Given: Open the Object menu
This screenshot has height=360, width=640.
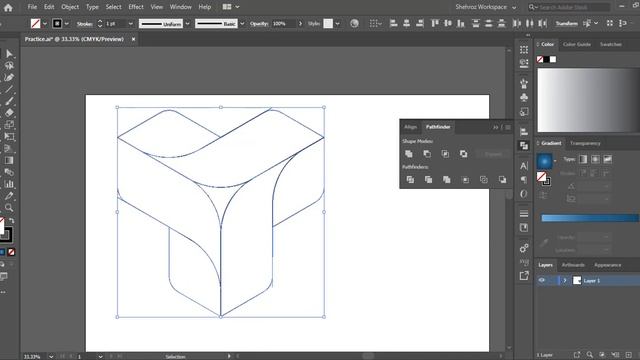Looking at the screenshot, I should 70,7.
